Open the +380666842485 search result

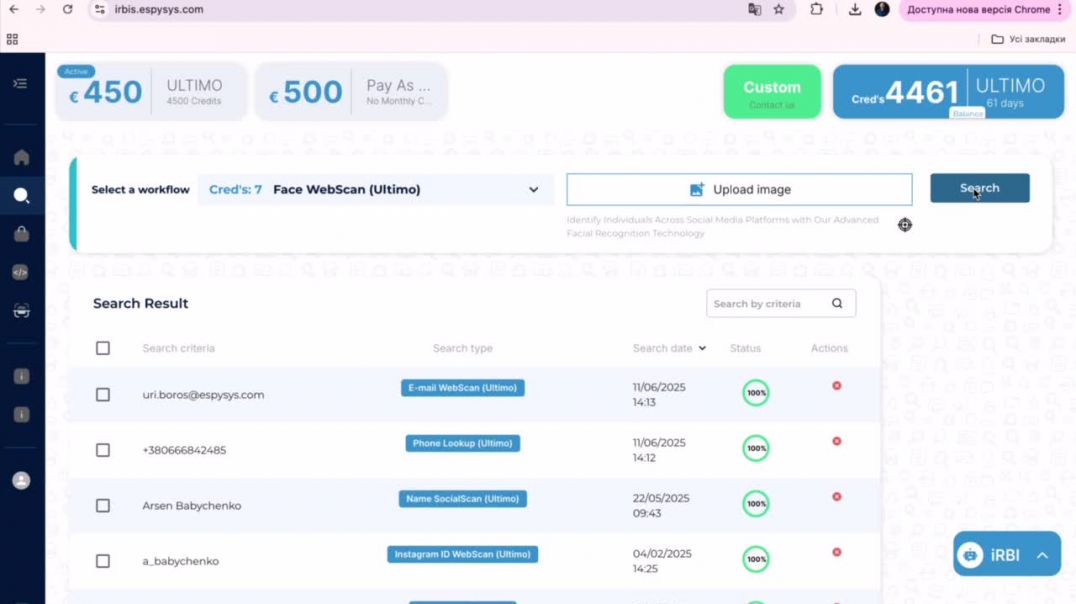point(184,450)
